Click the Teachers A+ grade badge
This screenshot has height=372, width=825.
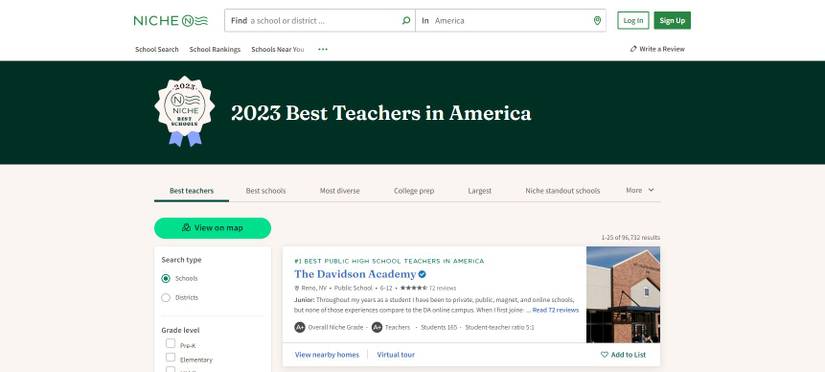pos(377,327)
